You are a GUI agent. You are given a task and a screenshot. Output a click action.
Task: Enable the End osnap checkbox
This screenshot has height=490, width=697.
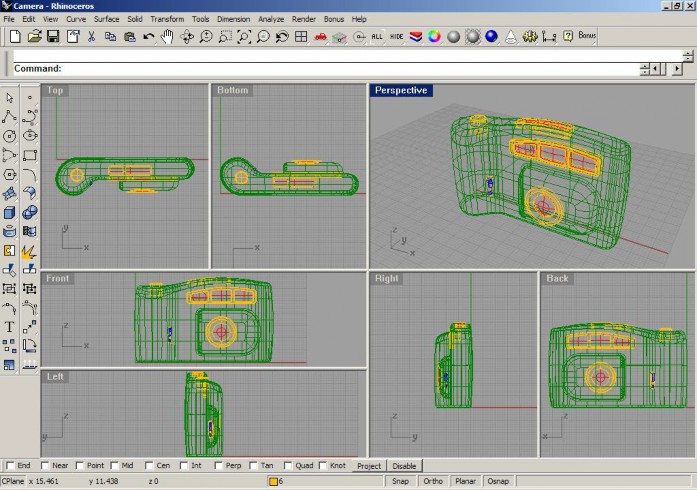(x=11, y=466)
